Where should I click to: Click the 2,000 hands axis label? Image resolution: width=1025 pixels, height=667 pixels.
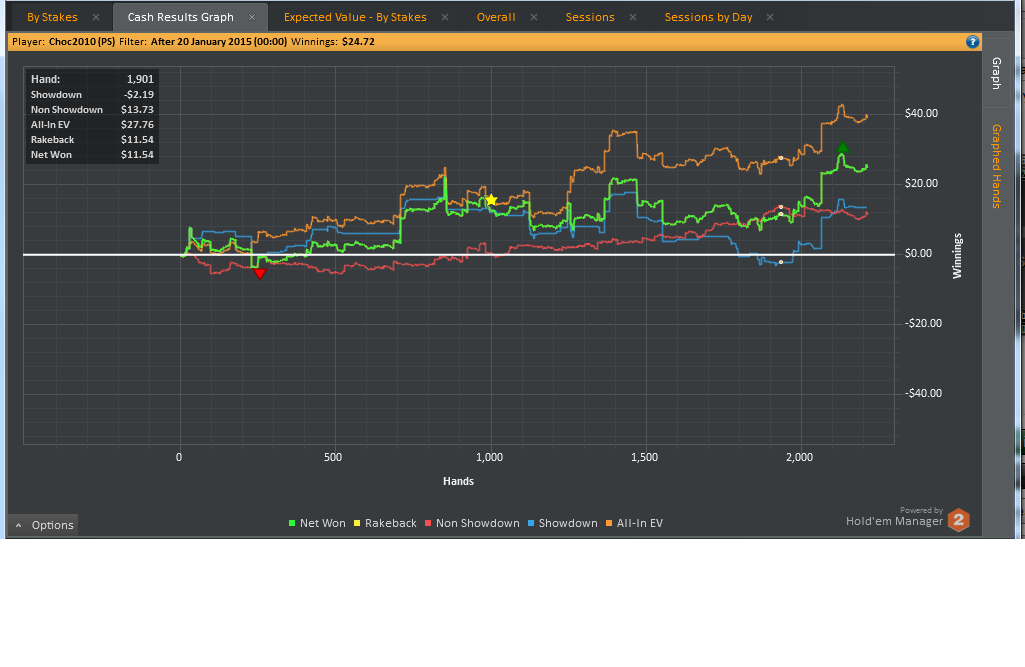pos(799,457)
